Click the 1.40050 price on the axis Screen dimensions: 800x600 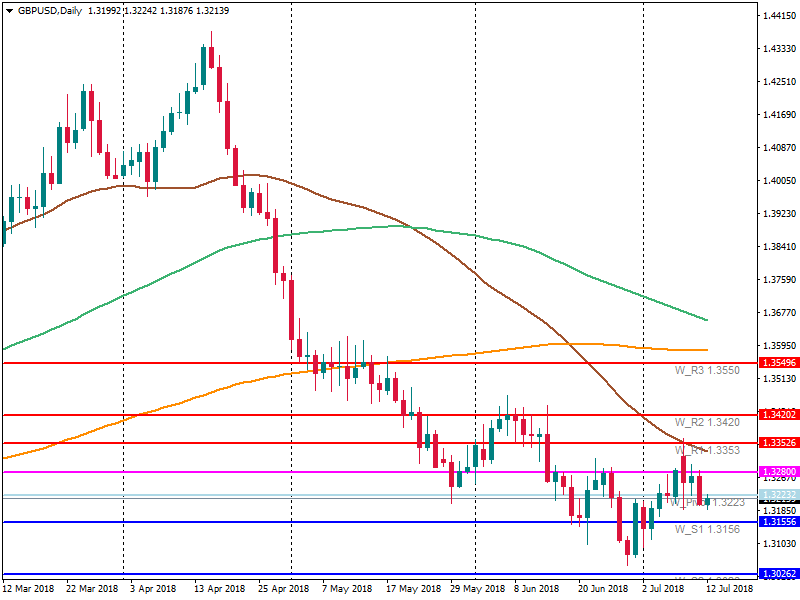(779, 181)
